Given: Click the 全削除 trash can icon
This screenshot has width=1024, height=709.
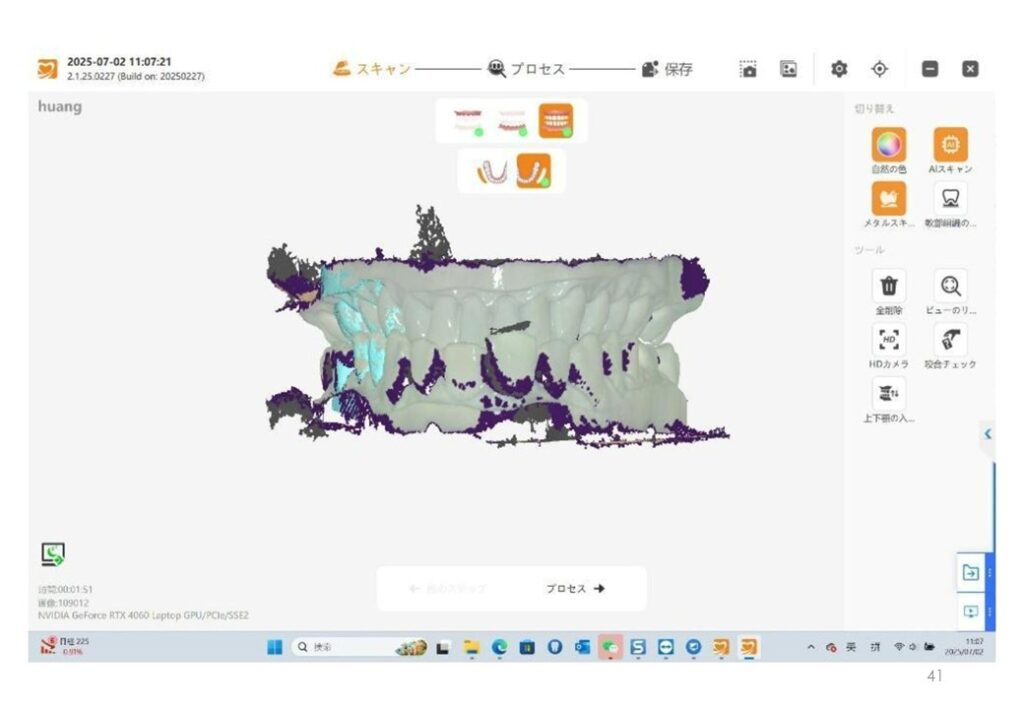Looking at the screenshot, I should pyautogui.click(x=888, y=286).
